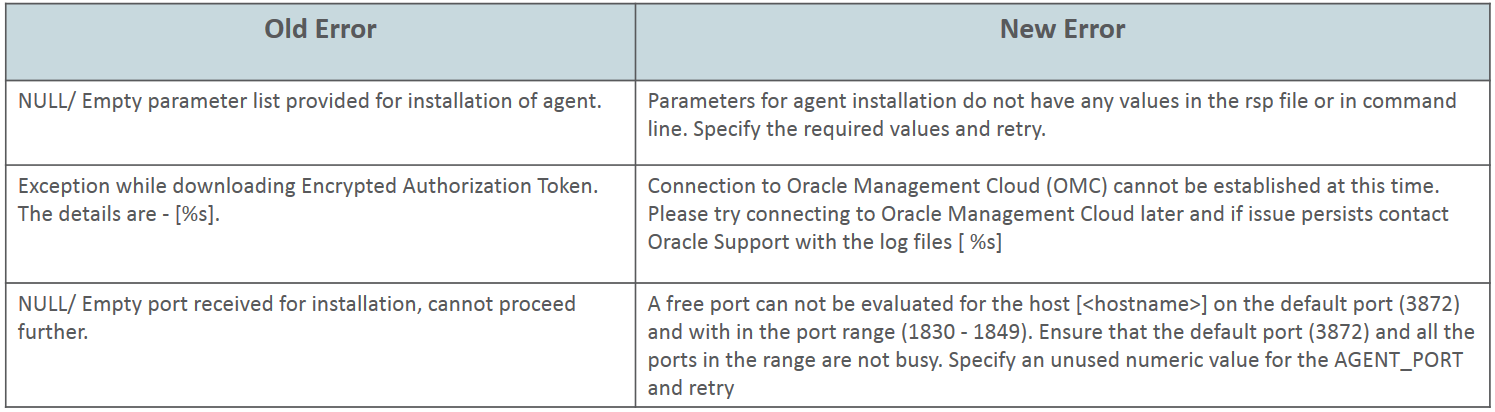This screenshot has width=1495, height=412.
Task: Select the 'Parameters for agent installation' cell
Action: [1052, 112]
